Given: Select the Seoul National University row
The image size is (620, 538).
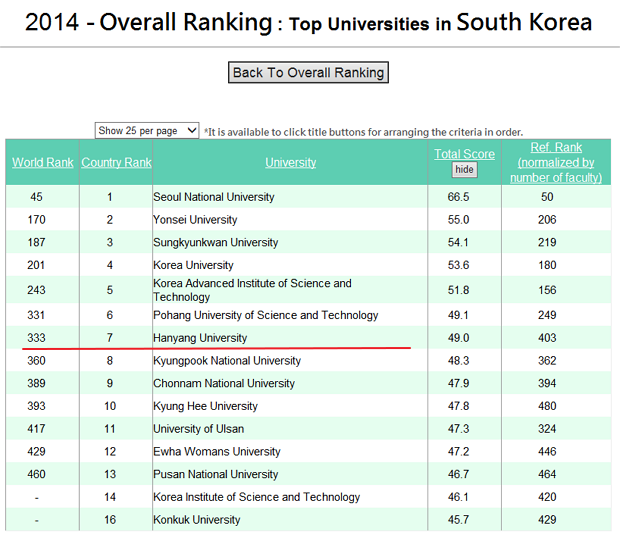Looking at the screenshot, I should click(213, 197).
